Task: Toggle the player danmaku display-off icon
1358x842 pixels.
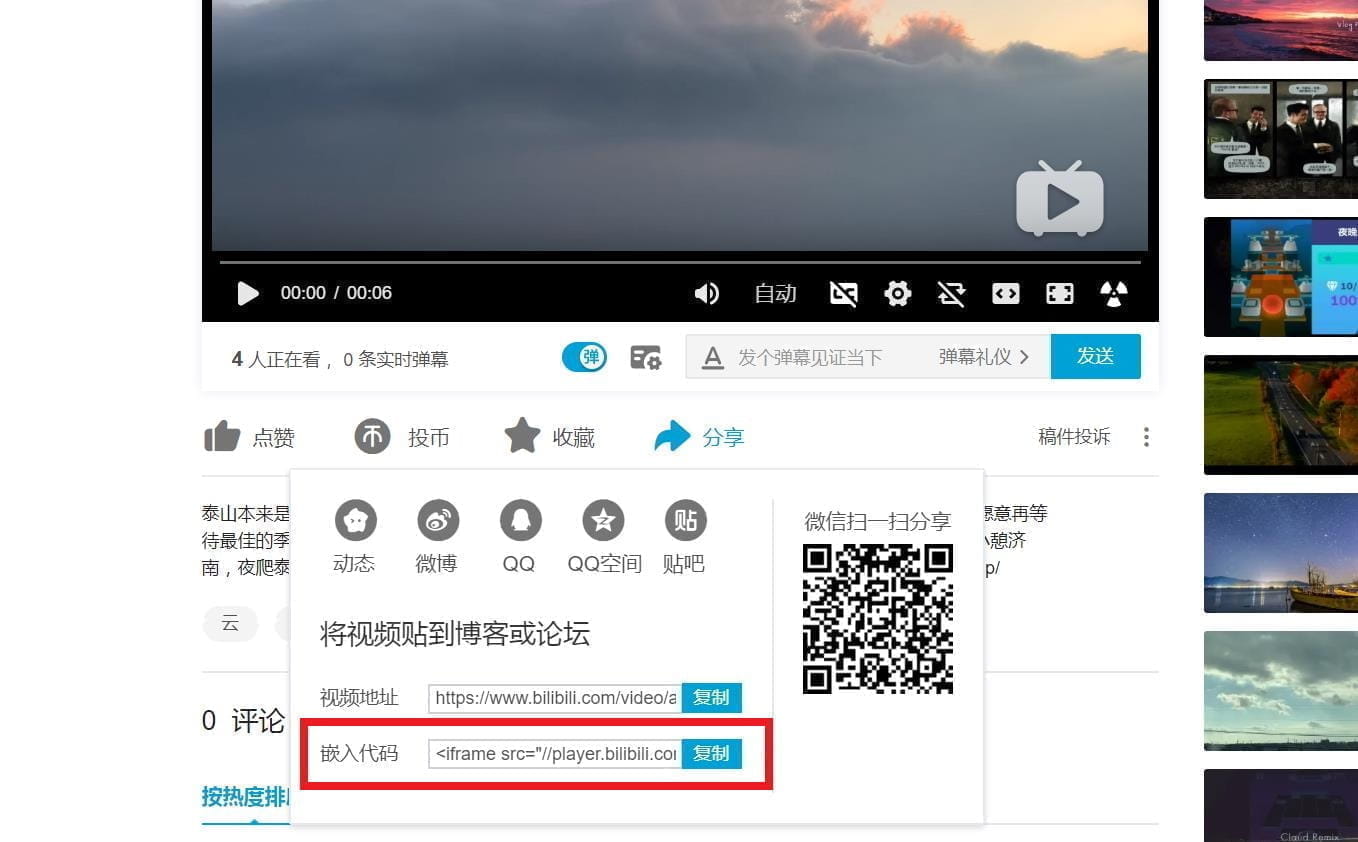Action: point(844,293)
